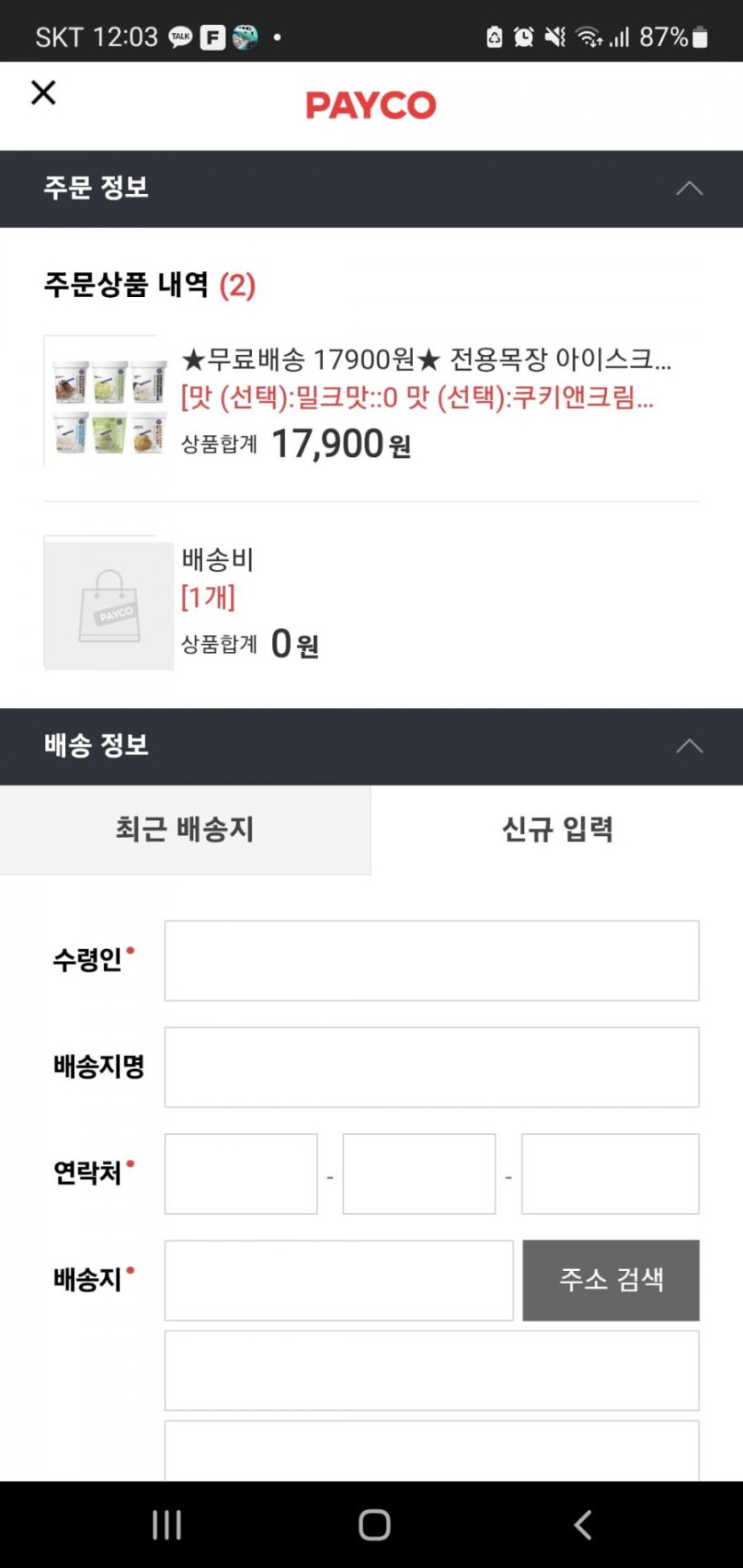Tap the Android back navigation arrow

click(583, 1524)
